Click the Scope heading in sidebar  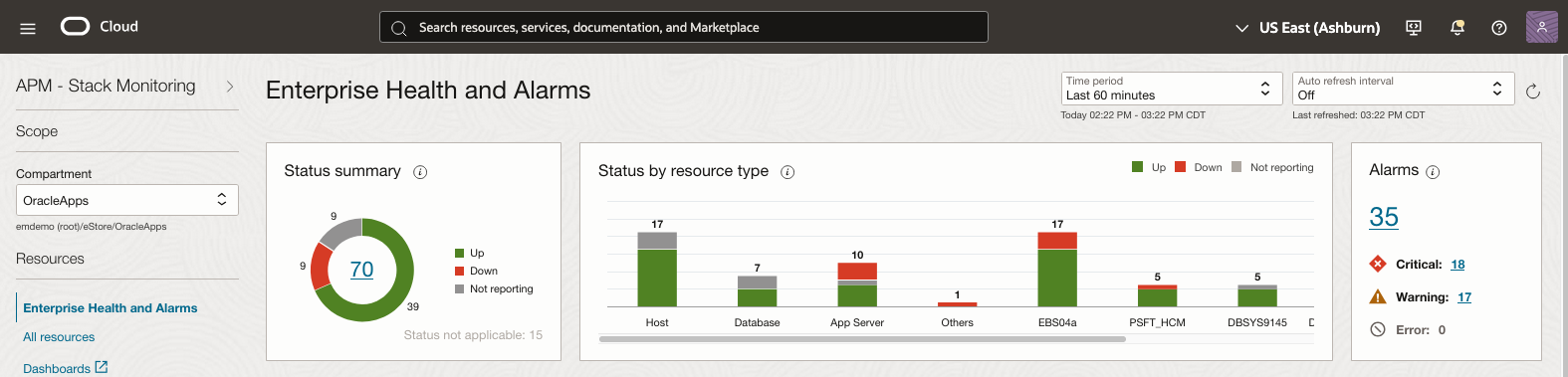(37, 131)
